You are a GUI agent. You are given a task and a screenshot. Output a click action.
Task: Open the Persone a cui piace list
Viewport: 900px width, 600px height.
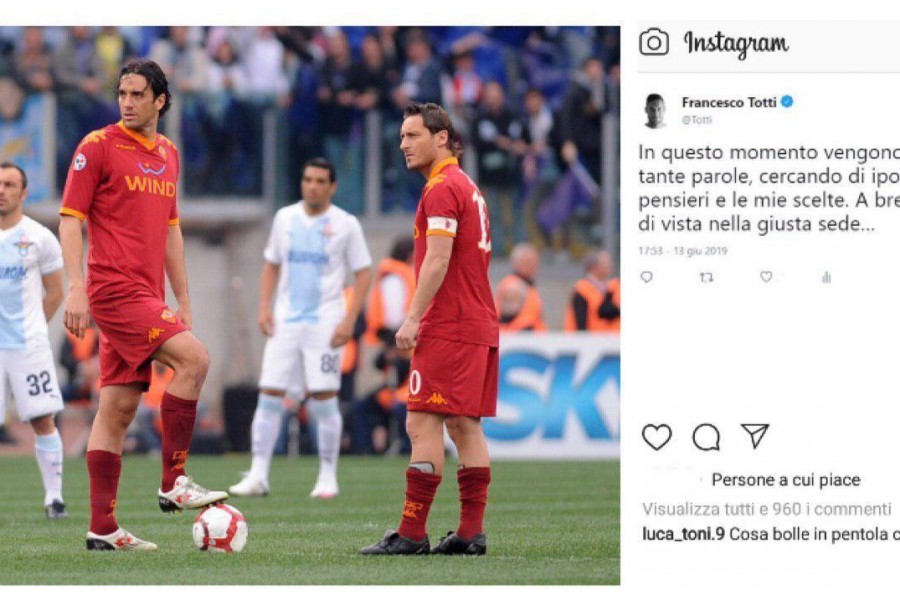tap(786, 480)
